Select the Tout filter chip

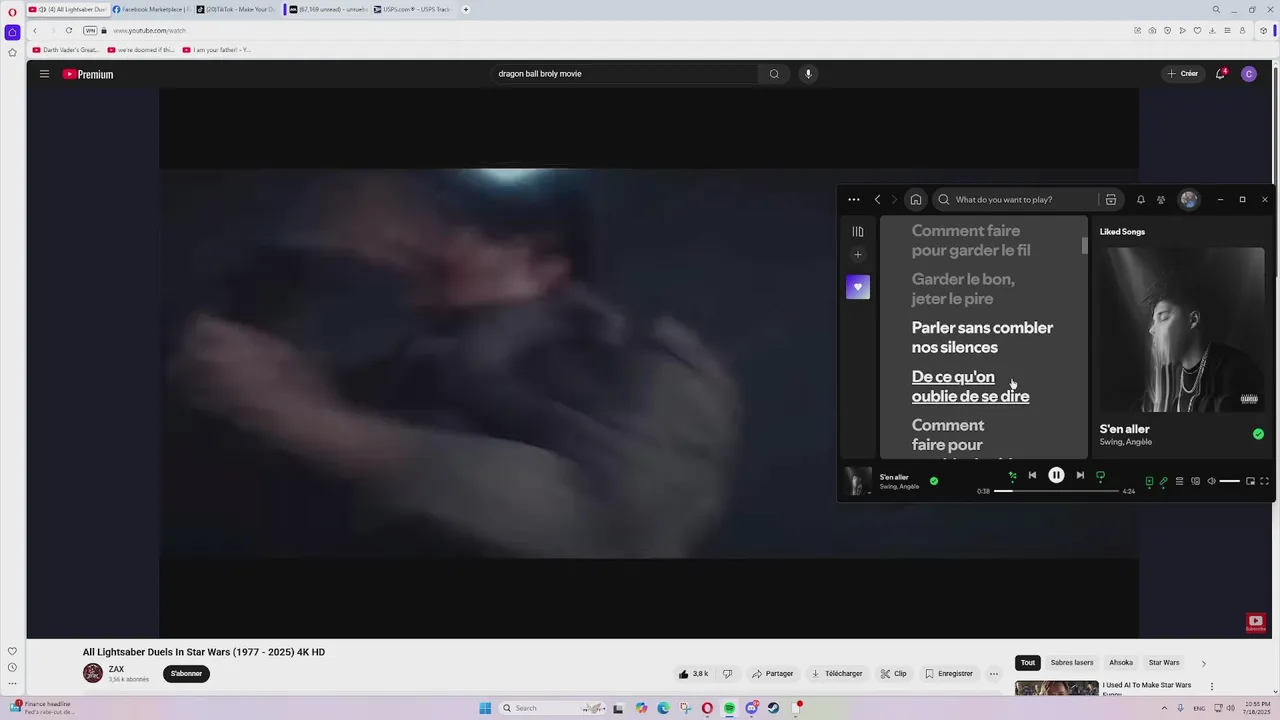click(x=1028, y=663)
